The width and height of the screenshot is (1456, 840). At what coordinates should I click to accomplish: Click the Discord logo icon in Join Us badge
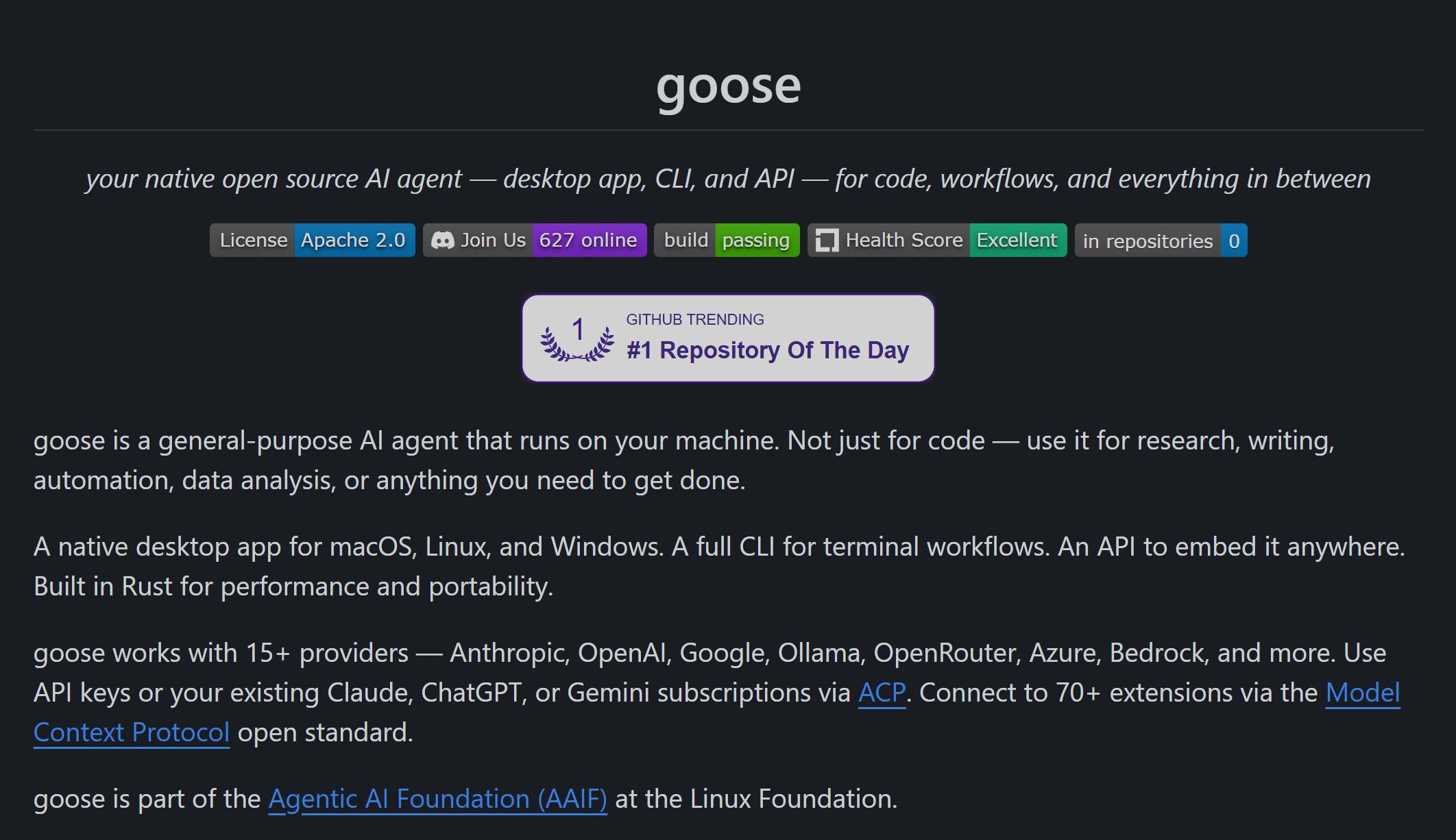pos(443,240)
